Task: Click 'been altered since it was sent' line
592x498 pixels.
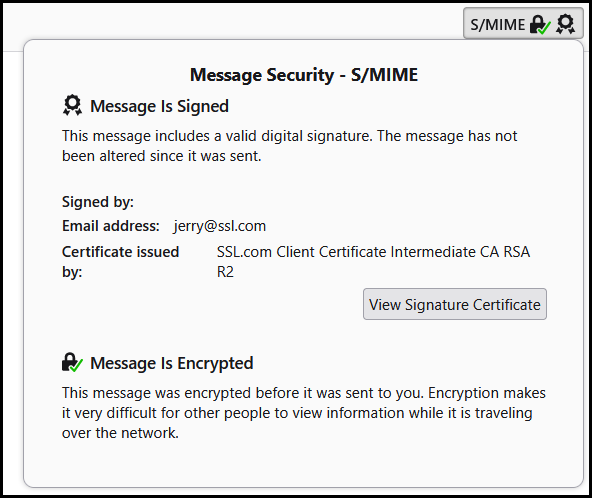Action: [x=162, y=156]
